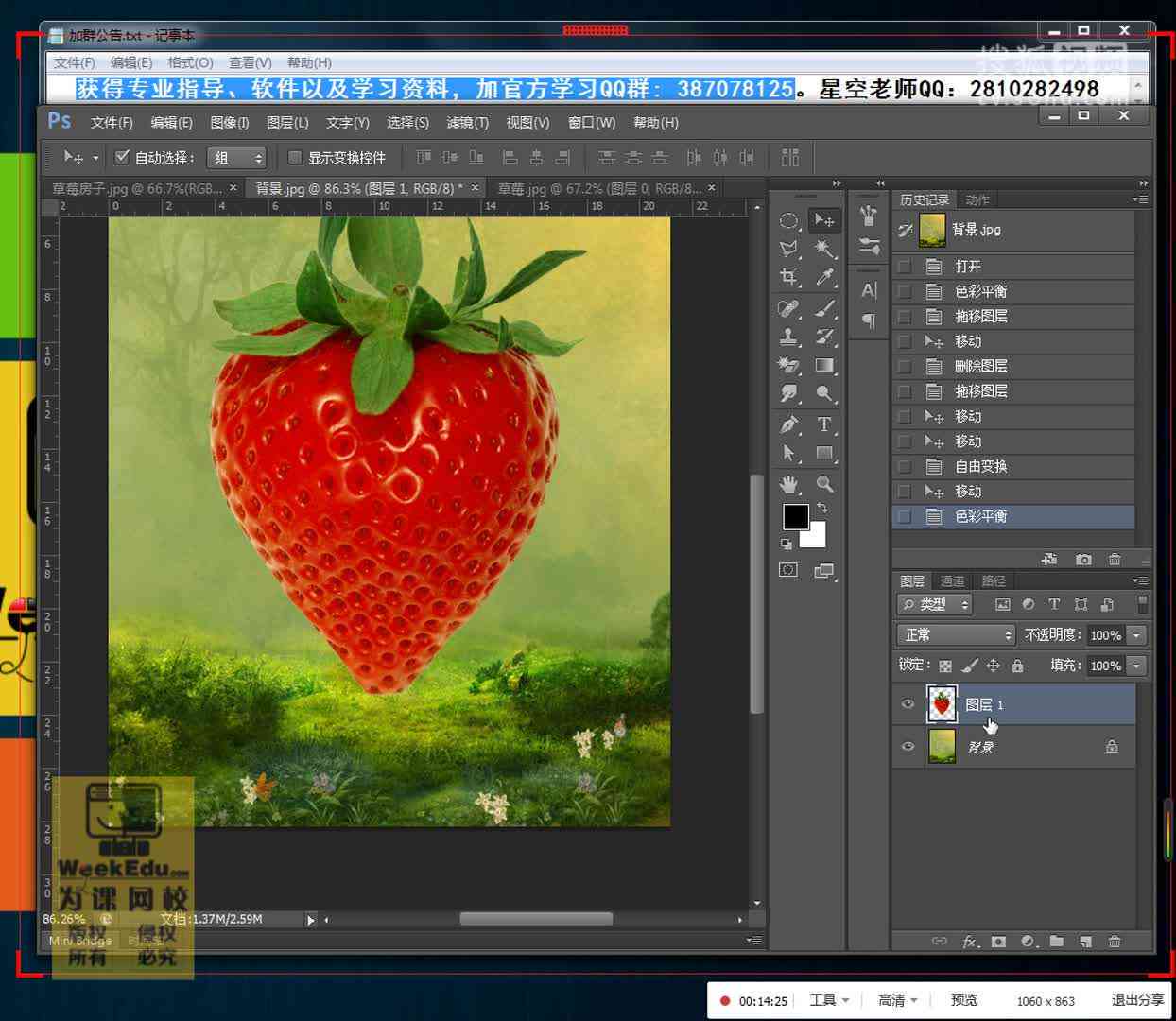Screen dimensions: 1176x1021
Task: Select the Brush tool
Action: point(824,308)
